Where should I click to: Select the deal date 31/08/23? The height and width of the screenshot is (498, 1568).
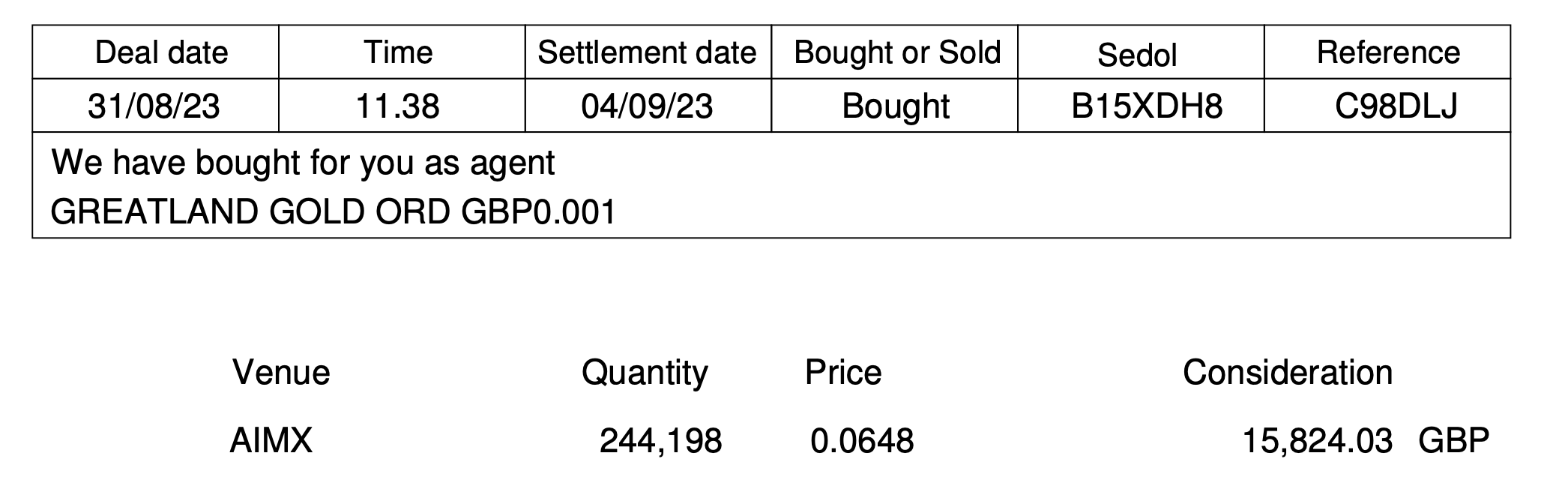155,106
